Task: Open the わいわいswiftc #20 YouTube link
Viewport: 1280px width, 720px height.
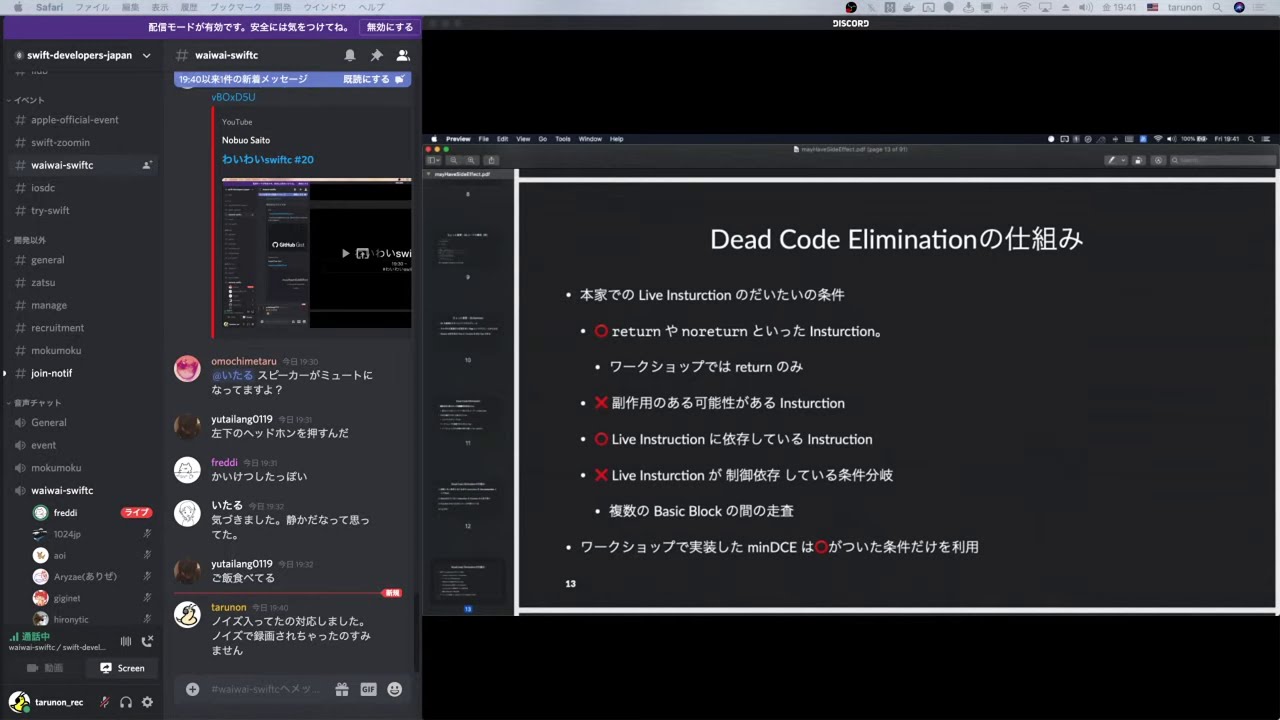Action: point(267,159)
